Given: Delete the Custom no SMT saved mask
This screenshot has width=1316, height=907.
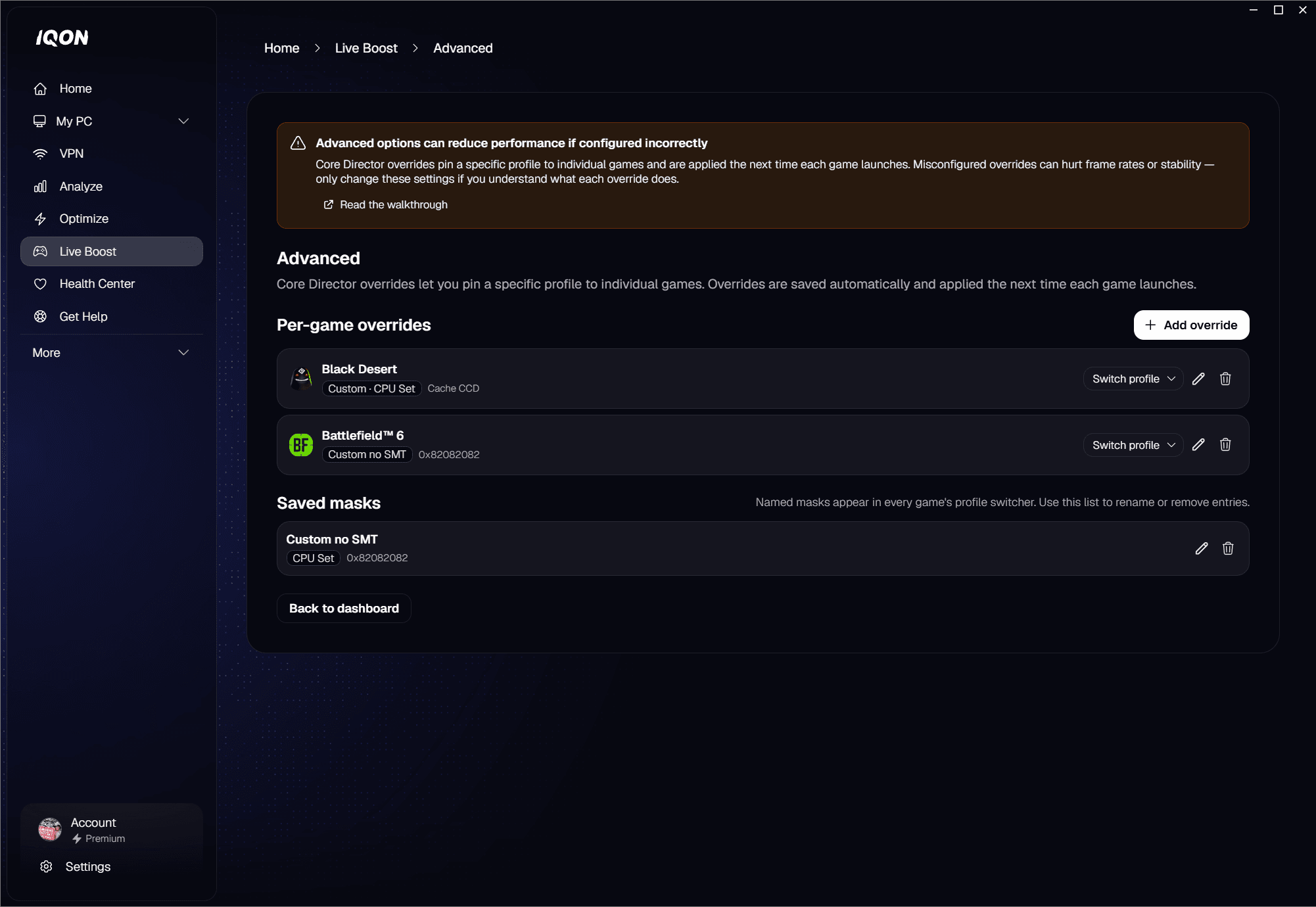Looking at the screenshot, I should coord(1227,548).
